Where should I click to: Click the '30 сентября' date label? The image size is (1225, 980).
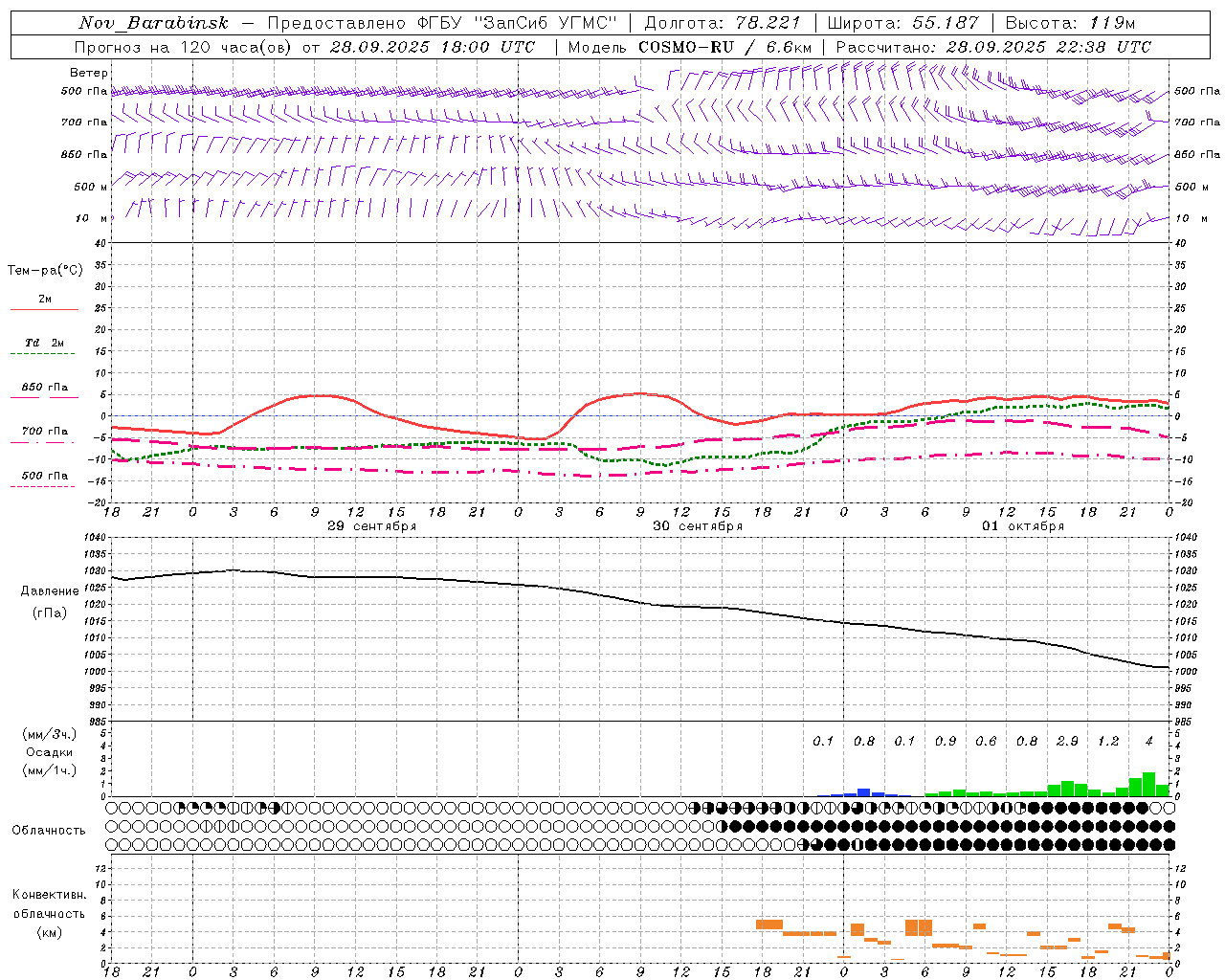point(698,526)
